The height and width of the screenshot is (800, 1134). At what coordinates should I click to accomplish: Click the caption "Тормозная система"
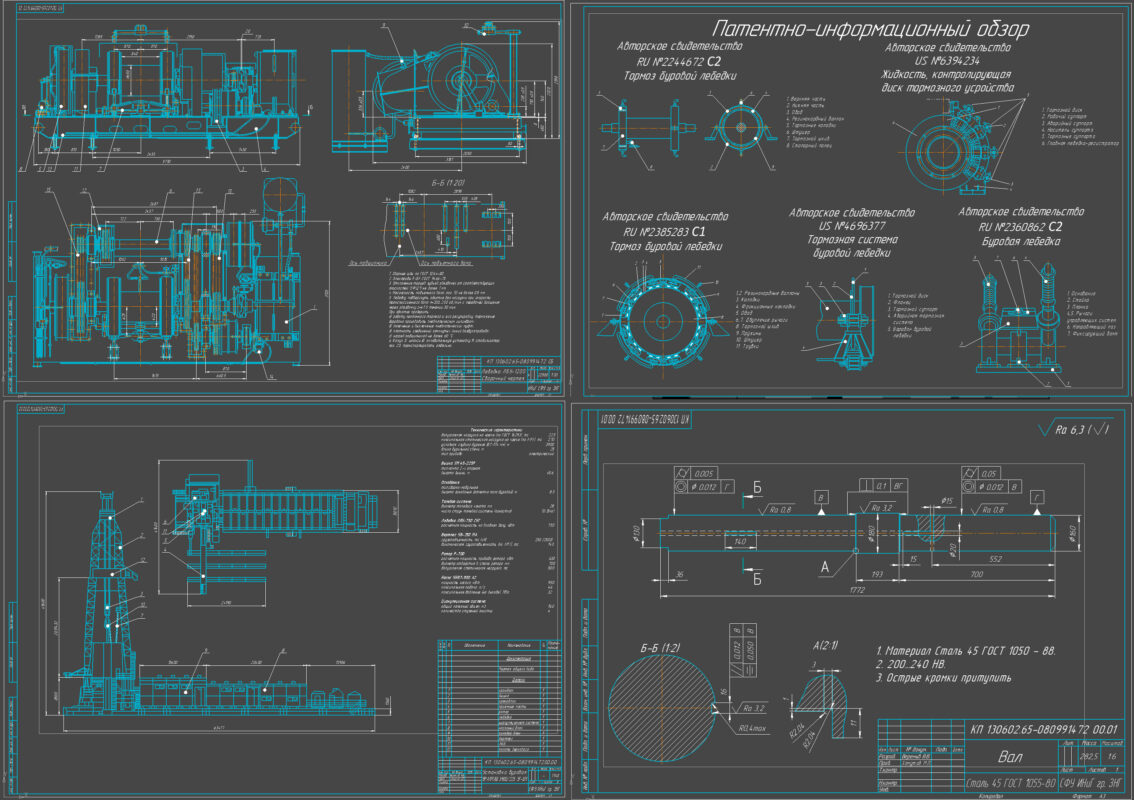click(852, 240)
